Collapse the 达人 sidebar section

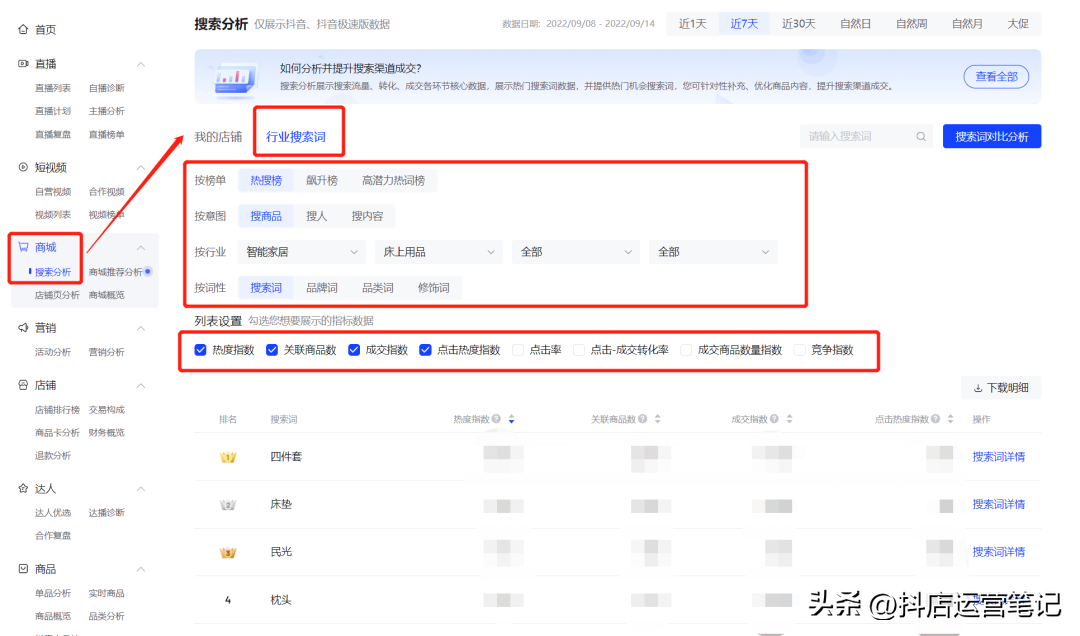point(141,489)
